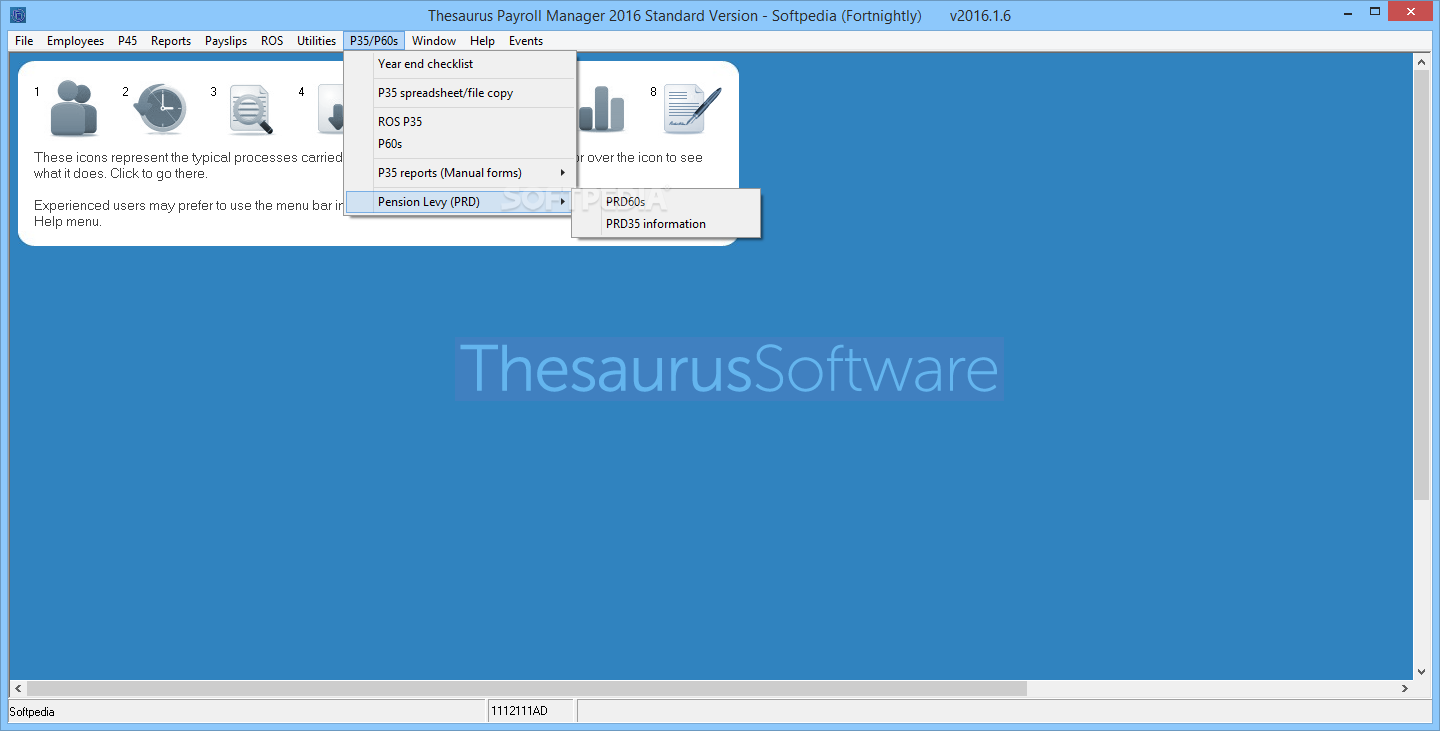Click the horizontal scrollbar thumb
1440x731 pixels.
click(x=527, y=689)
